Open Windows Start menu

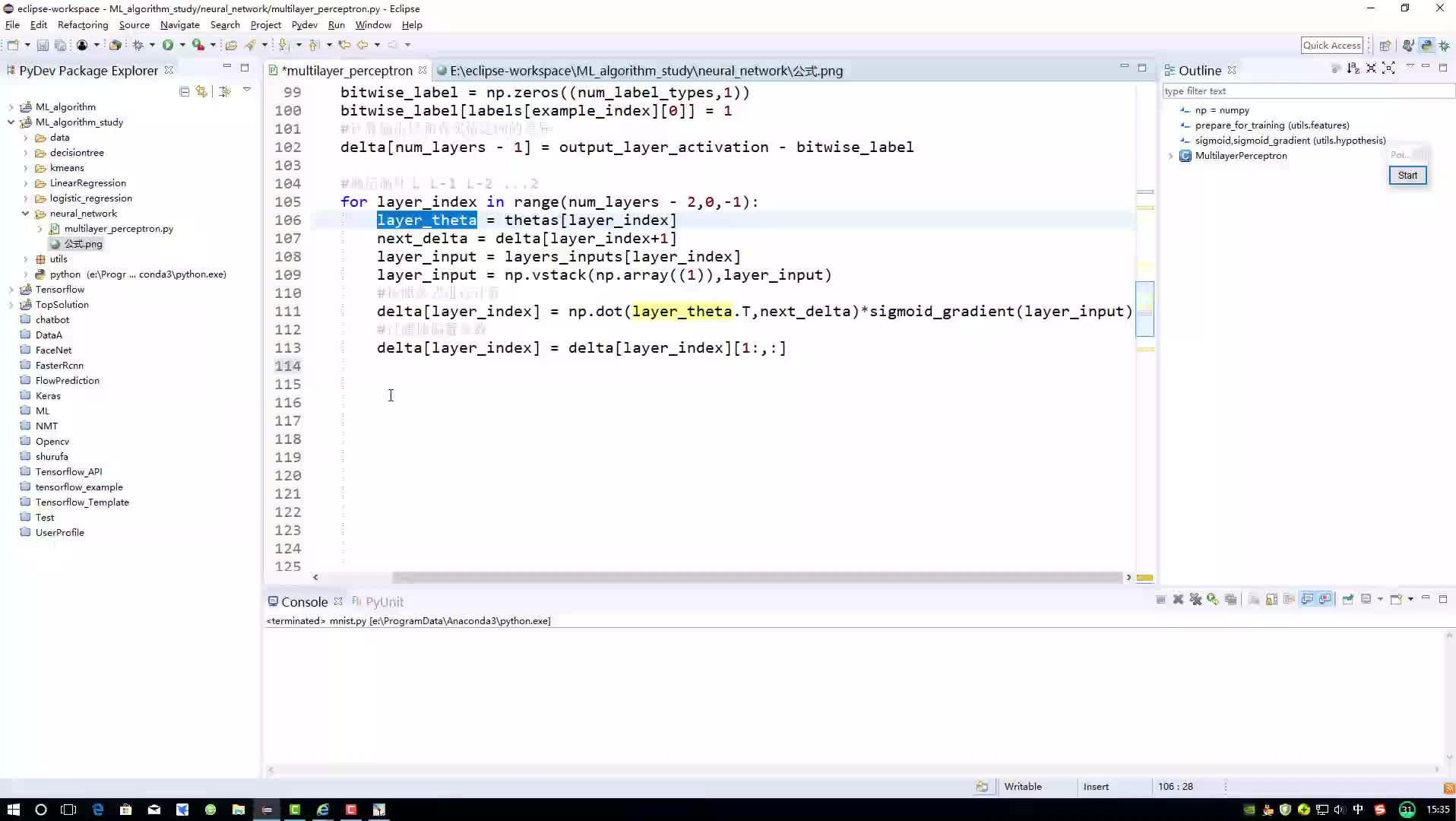pos(13,810)
